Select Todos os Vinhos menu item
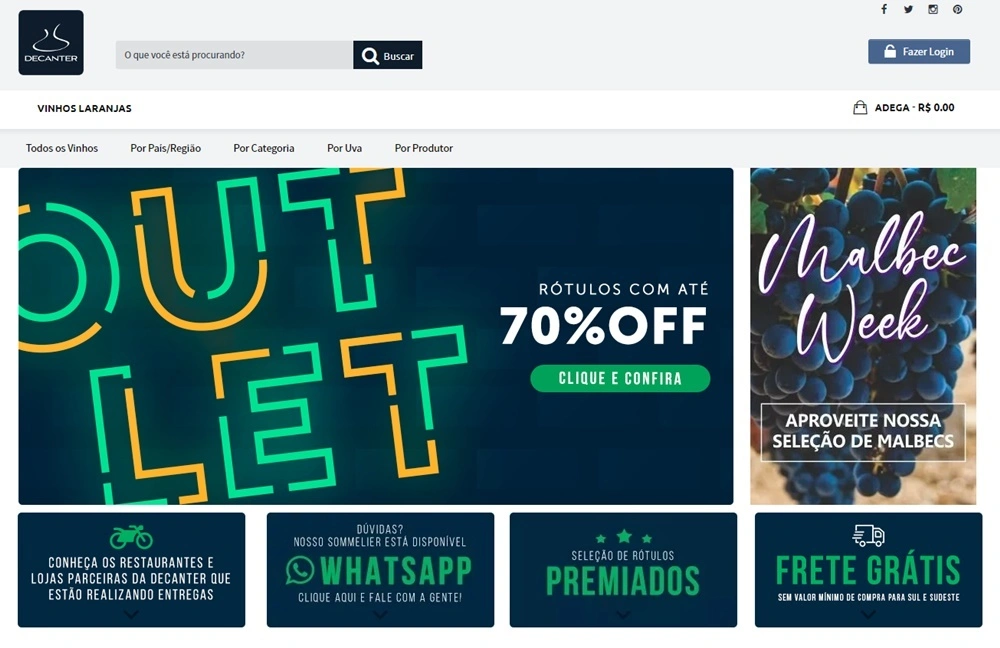 pyautogui.click(x=62, y=148)
